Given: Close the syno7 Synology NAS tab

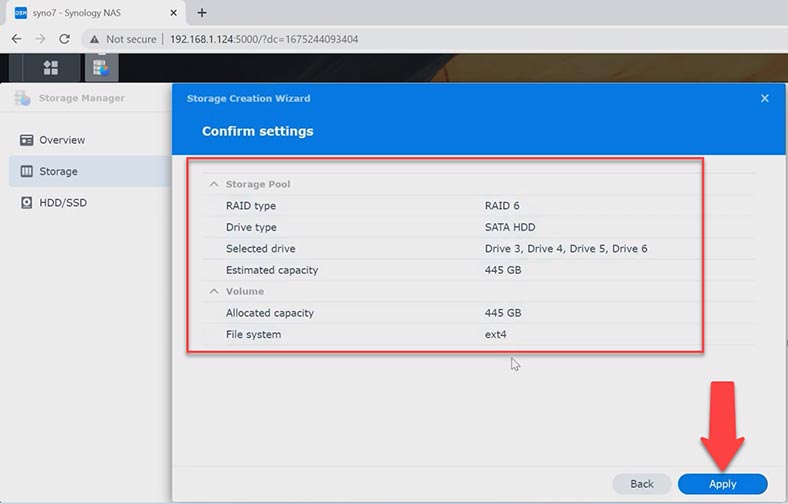Looking at the screenshot, I should [x=173, y=13].
